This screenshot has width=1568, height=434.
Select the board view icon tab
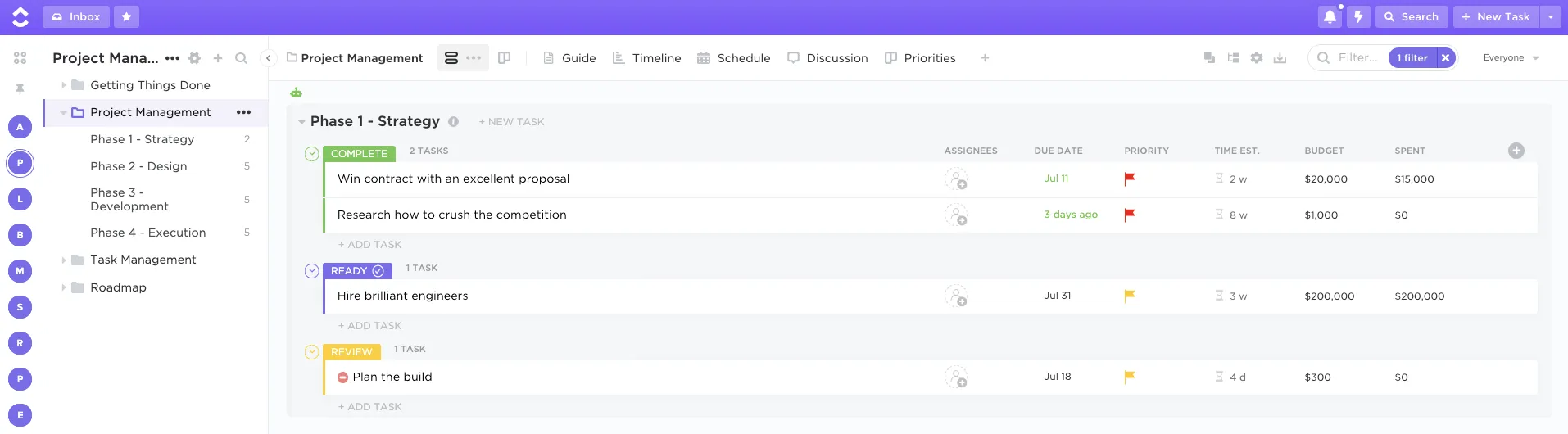point(505,58)
